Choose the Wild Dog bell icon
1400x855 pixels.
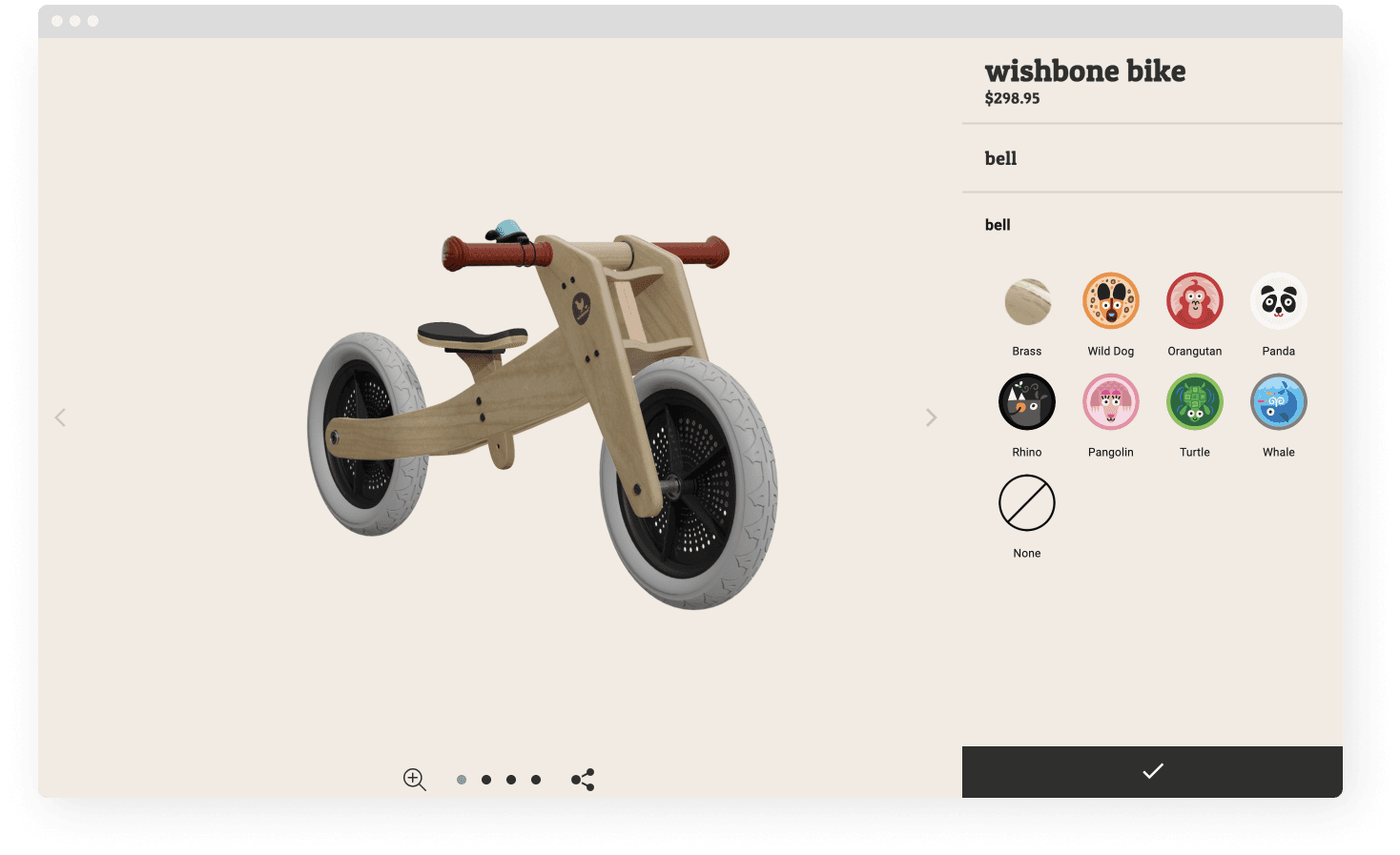[1111, 301]
